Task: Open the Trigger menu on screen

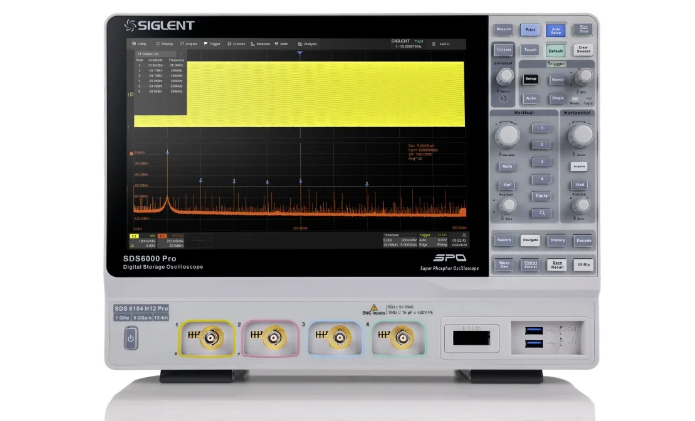Action: coord(212,44)
